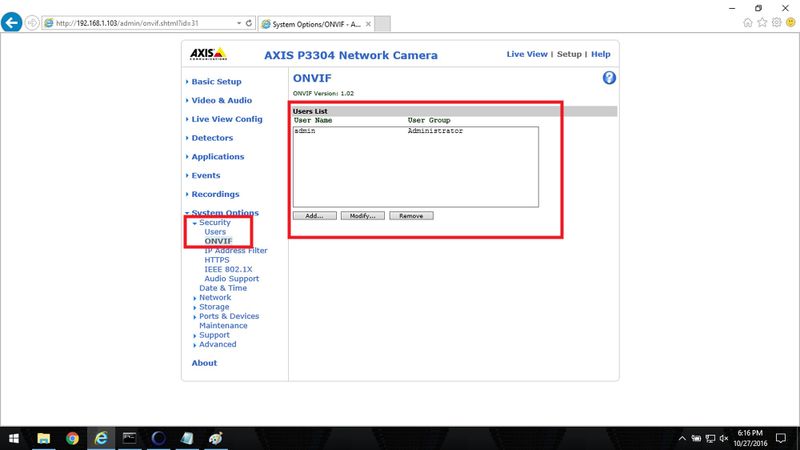The height and width of the screenshot is (450, 800).
Task: Click the browser Home icon
Action: [x=747, y=22]
